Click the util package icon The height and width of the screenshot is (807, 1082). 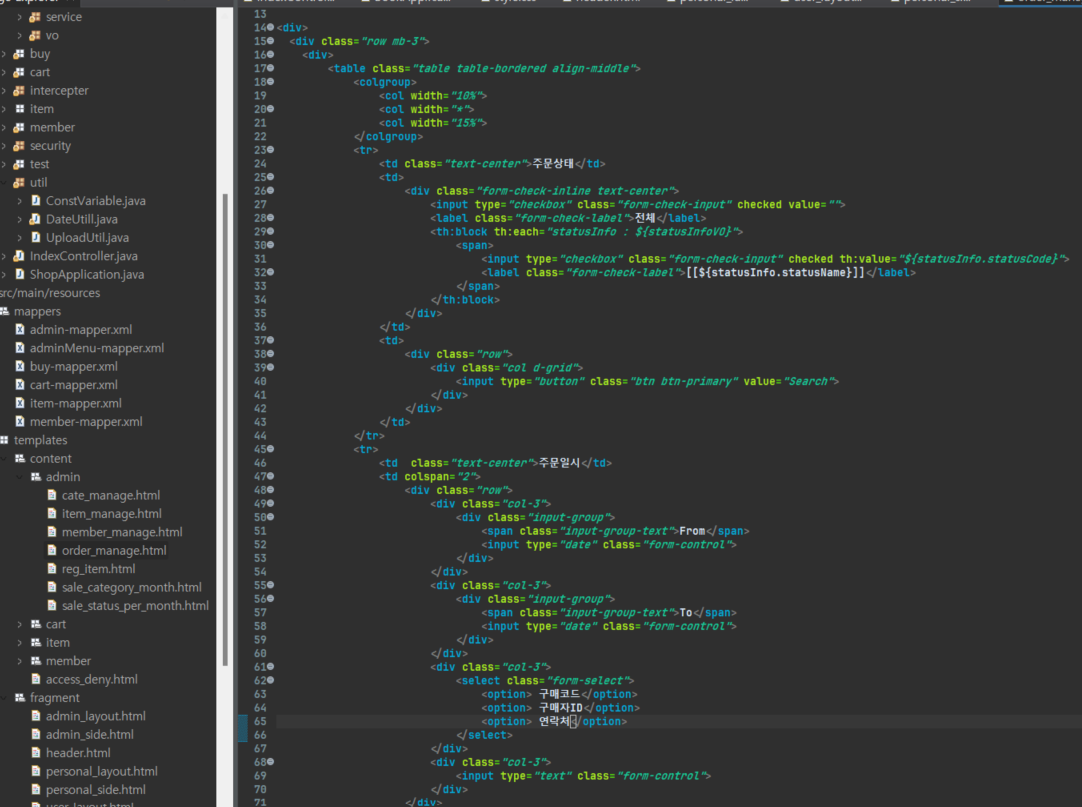[19, 183]
